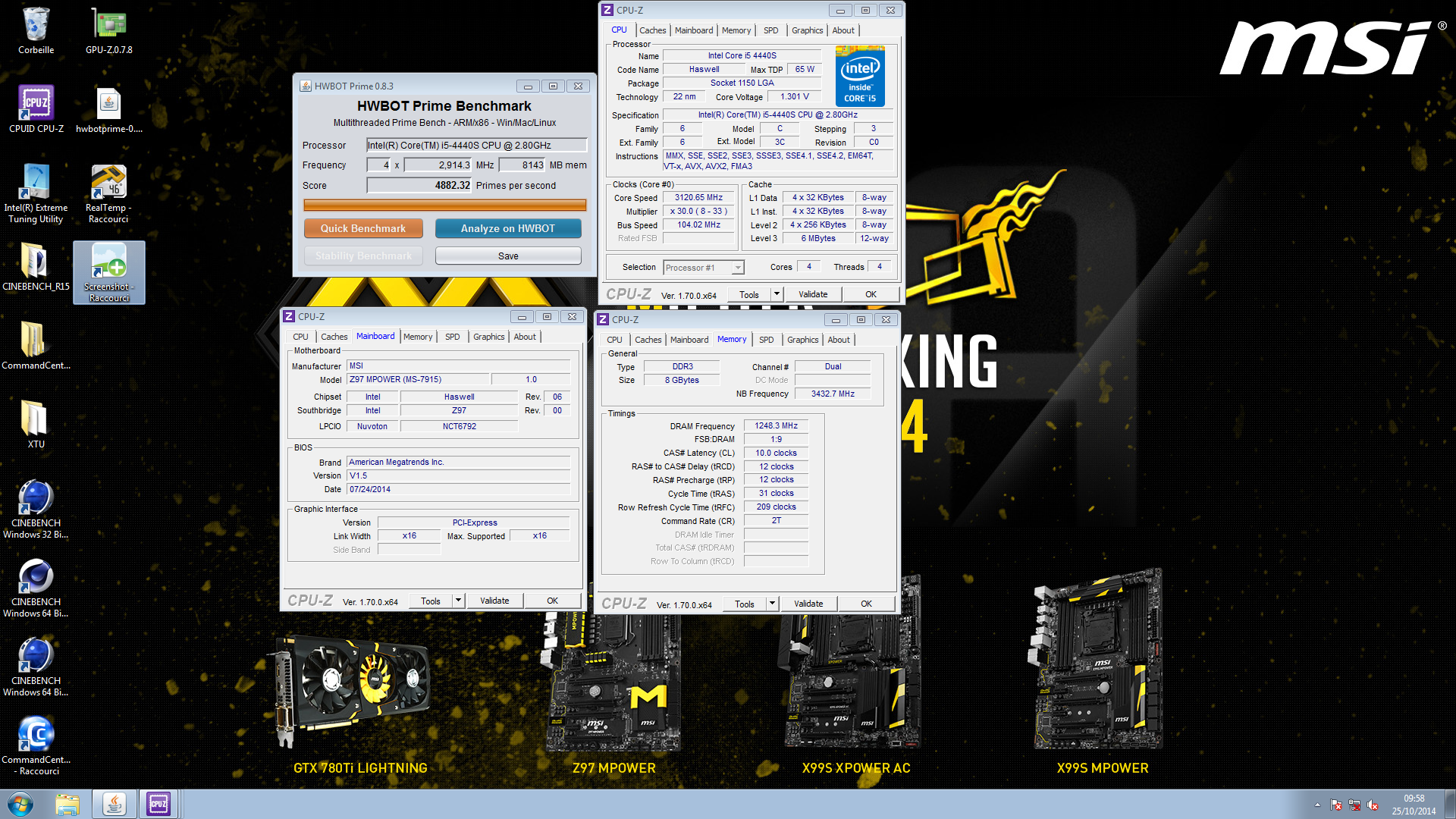This screenshot has width=1456, height=819.
Task: Open Mainboard tab in top CPU-Z window
Action: [693, 30]
